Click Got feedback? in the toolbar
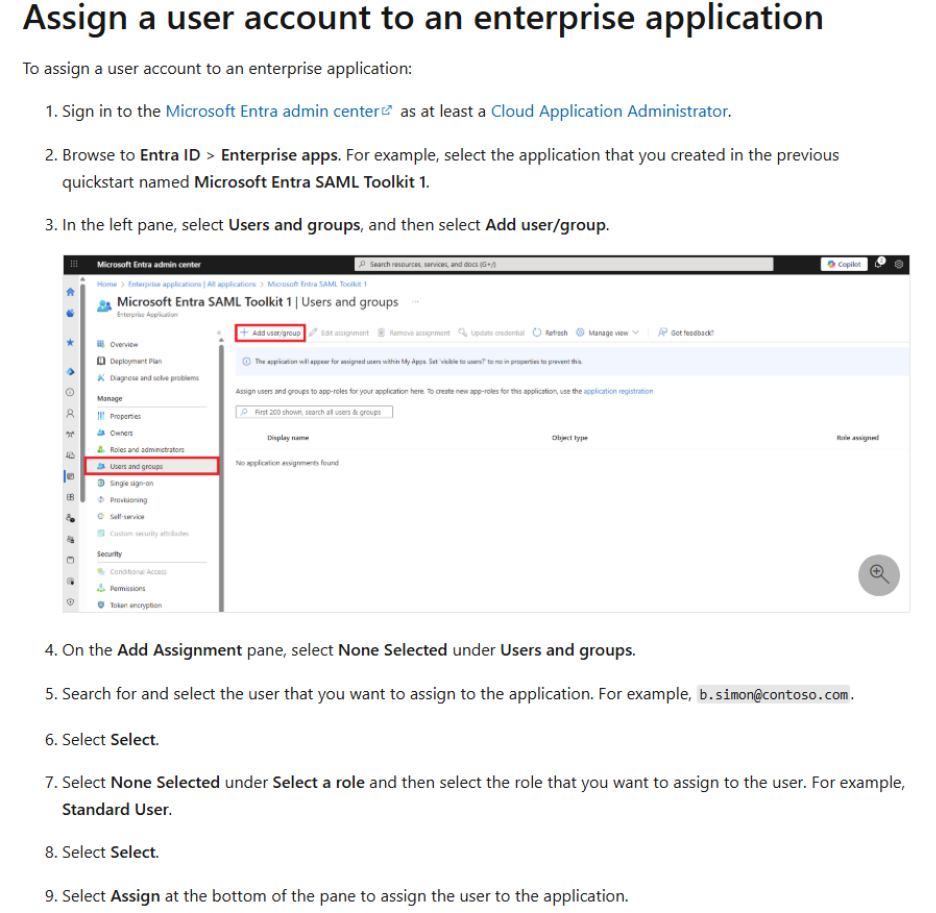 (686, 333)
